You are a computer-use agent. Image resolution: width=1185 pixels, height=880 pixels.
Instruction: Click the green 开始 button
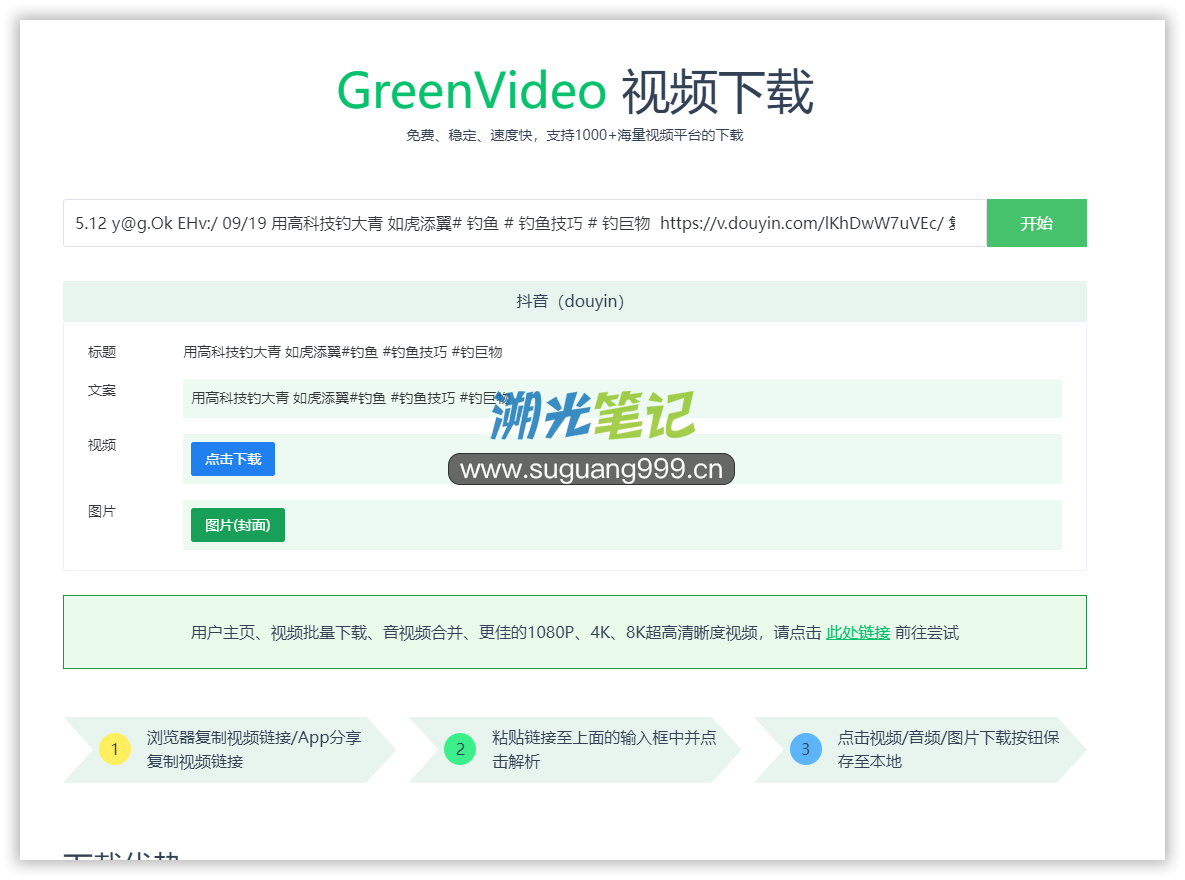pyautogui.click(x=1036, y=223)
